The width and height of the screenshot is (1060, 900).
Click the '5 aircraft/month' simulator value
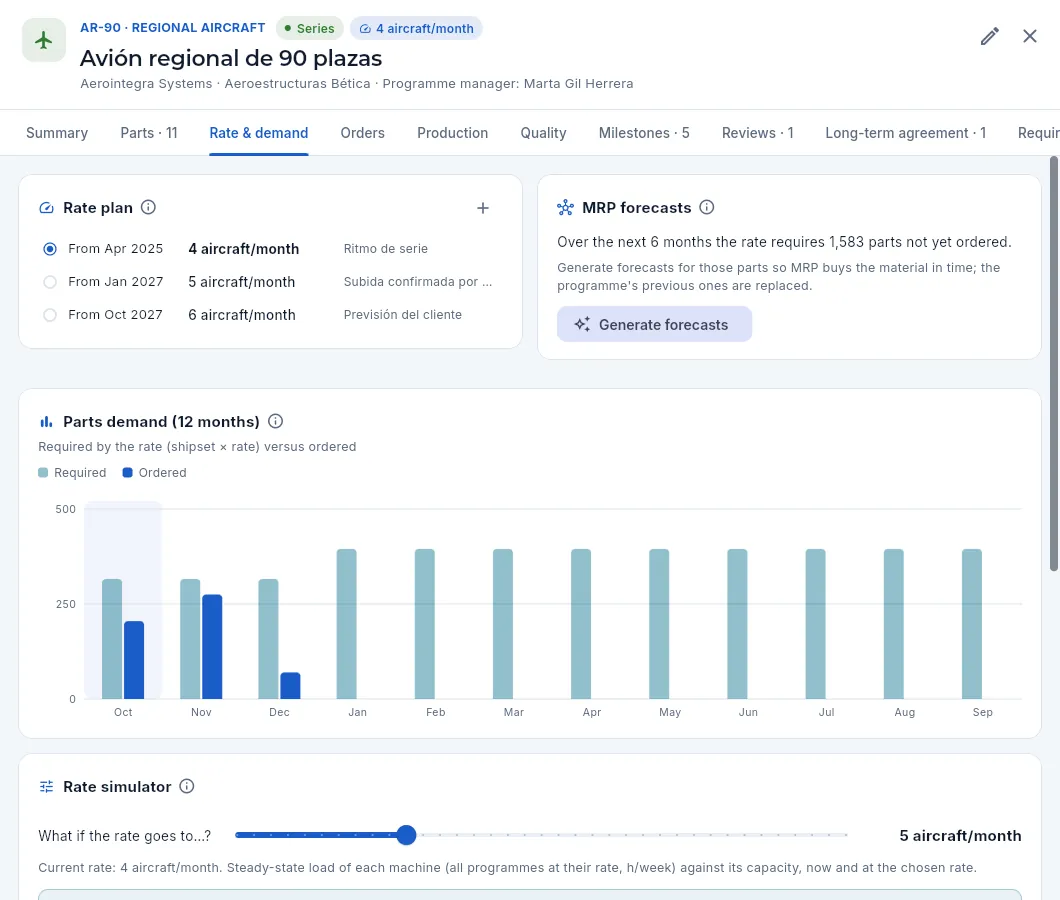[960, 836]
